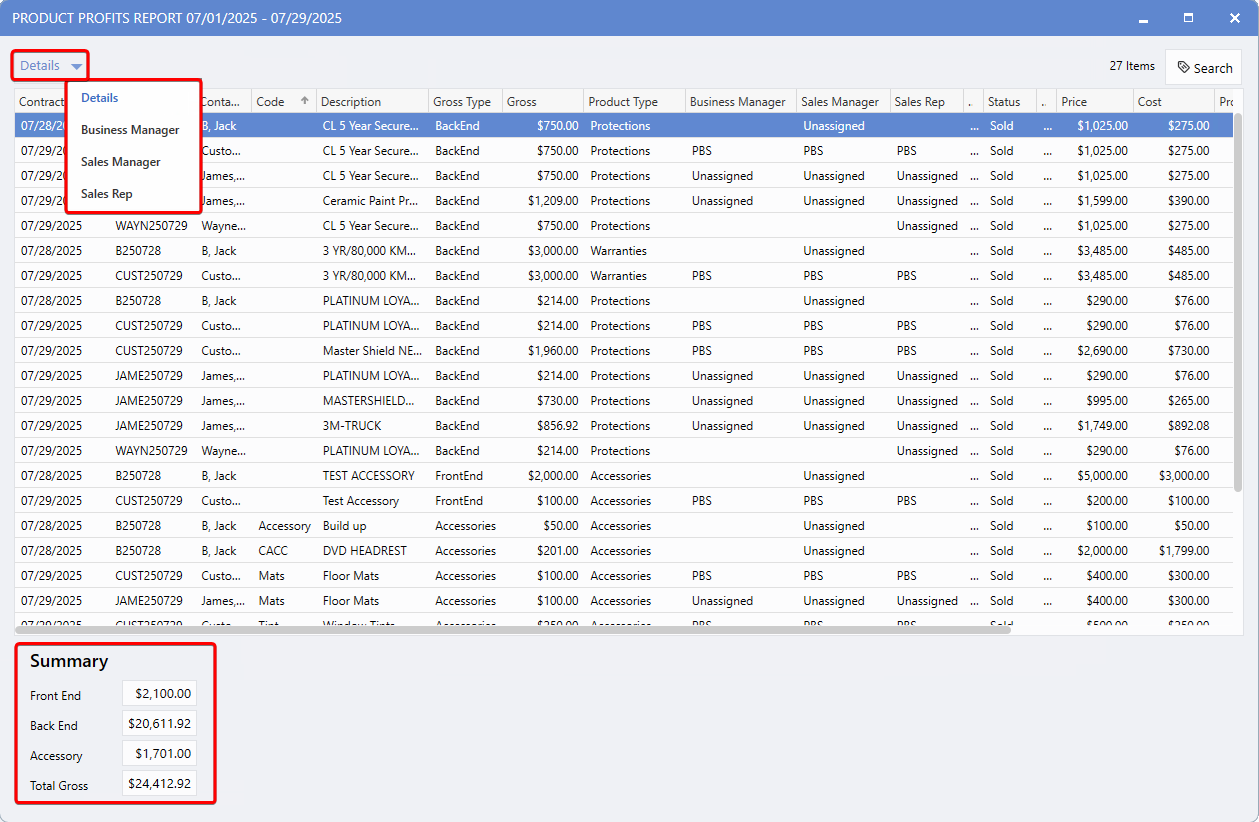Image resolution: width=1259 pixels, height=822 pixels.
Task: Click the Code column sort arrow
Action: coord(304,101)
